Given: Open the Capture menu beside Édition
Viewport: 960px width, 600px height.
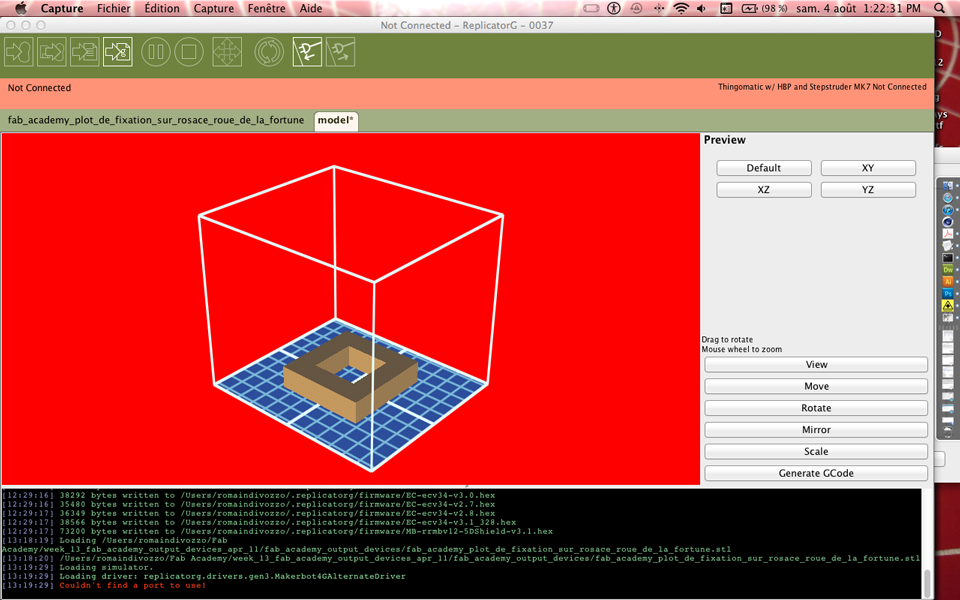Looking at the screenshot, I should point(214,9).
